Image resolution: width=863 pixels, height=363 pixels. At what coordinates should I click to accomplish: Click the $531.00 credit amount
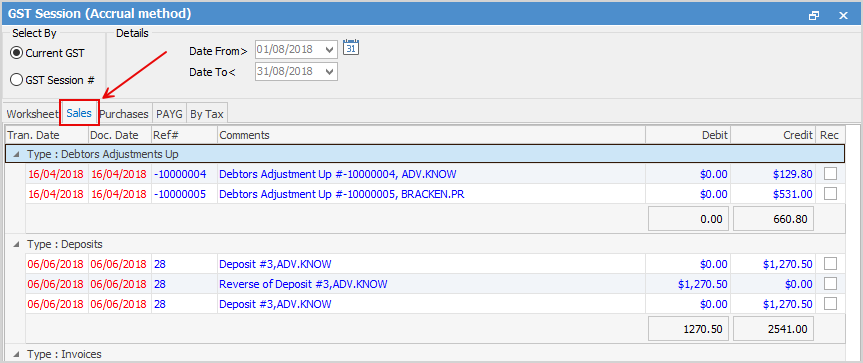pyautogui.click(x=792, y=194)
